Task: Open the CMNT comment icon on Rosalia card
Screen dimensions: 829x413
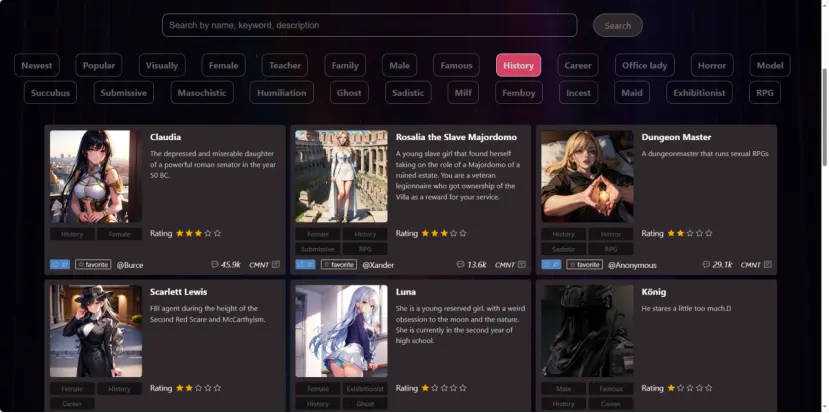Action: (521, 264)
